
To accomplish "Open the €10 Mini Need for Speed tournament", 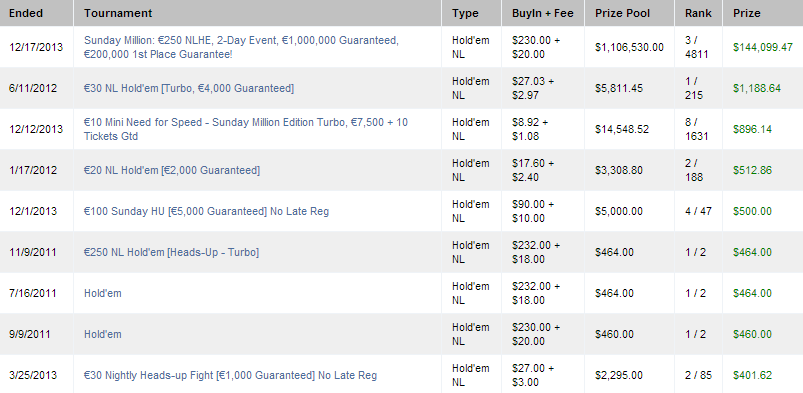I will (246, 129).
